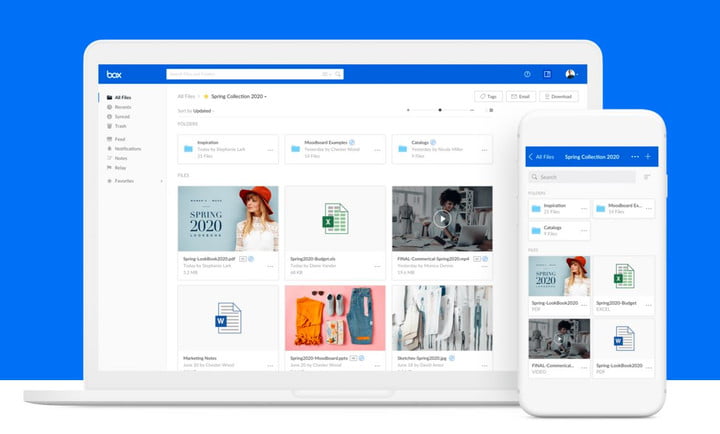This screenshot has height=434, width=720.
Task: Open the search filter options dropdown in the search box
Action: click(326, 74)
